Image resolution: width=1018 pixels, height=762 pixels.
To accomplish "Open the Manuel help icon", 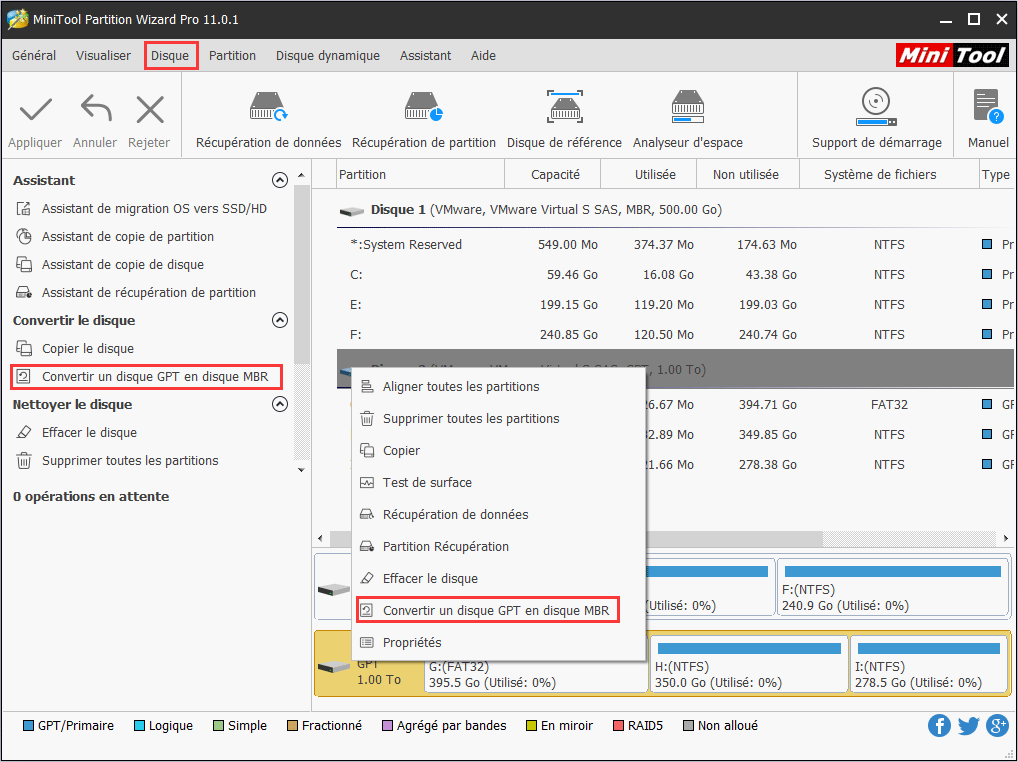I will (986, 113).
